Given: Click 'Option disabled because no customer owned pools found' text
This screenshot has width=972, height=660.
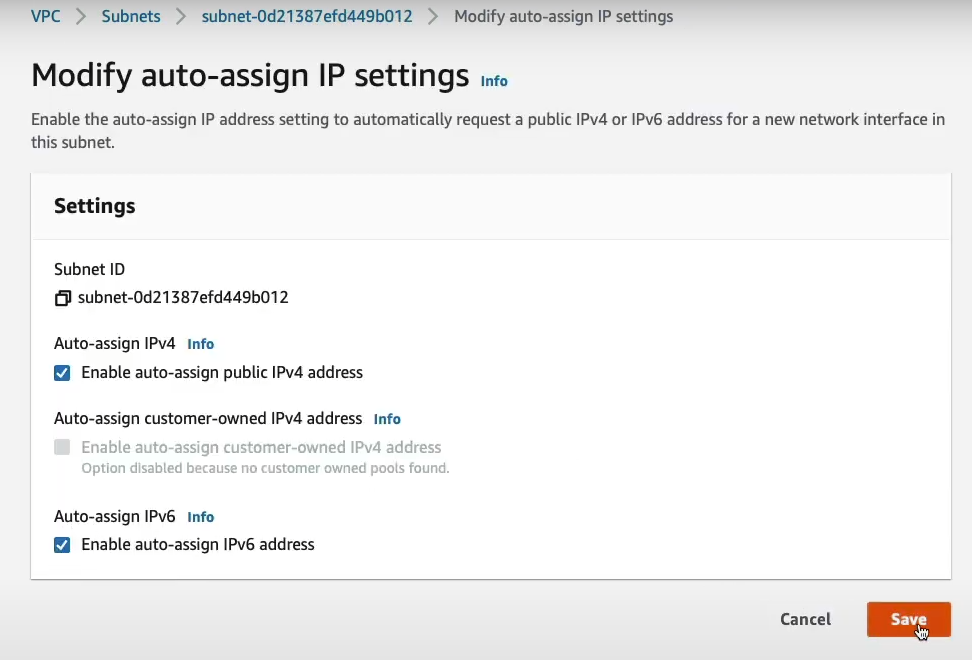Looking at the screenshot, I should click(265, 468).
